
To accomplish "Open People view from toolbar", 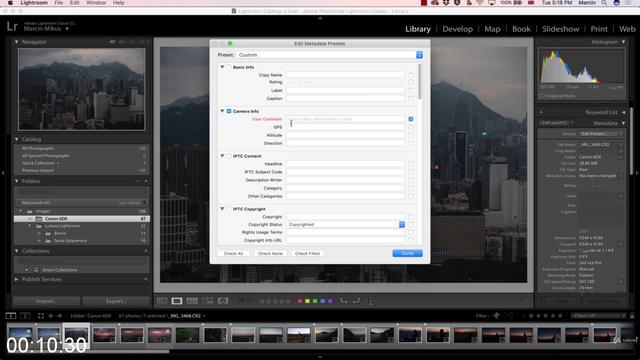I will tap(223, 301).
